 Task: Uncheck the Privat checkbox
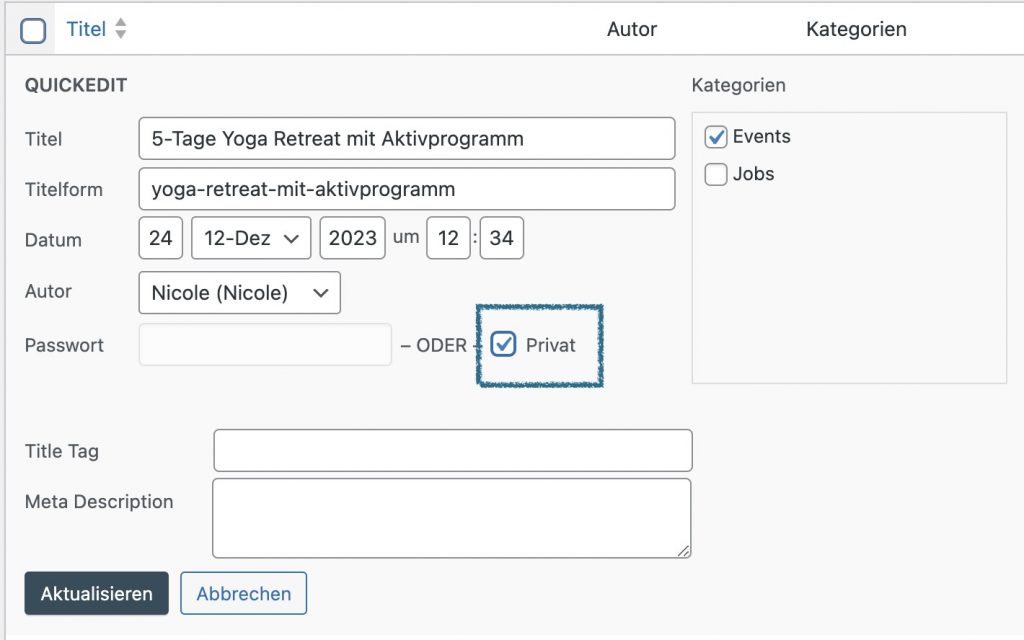[x=504, y=346]
